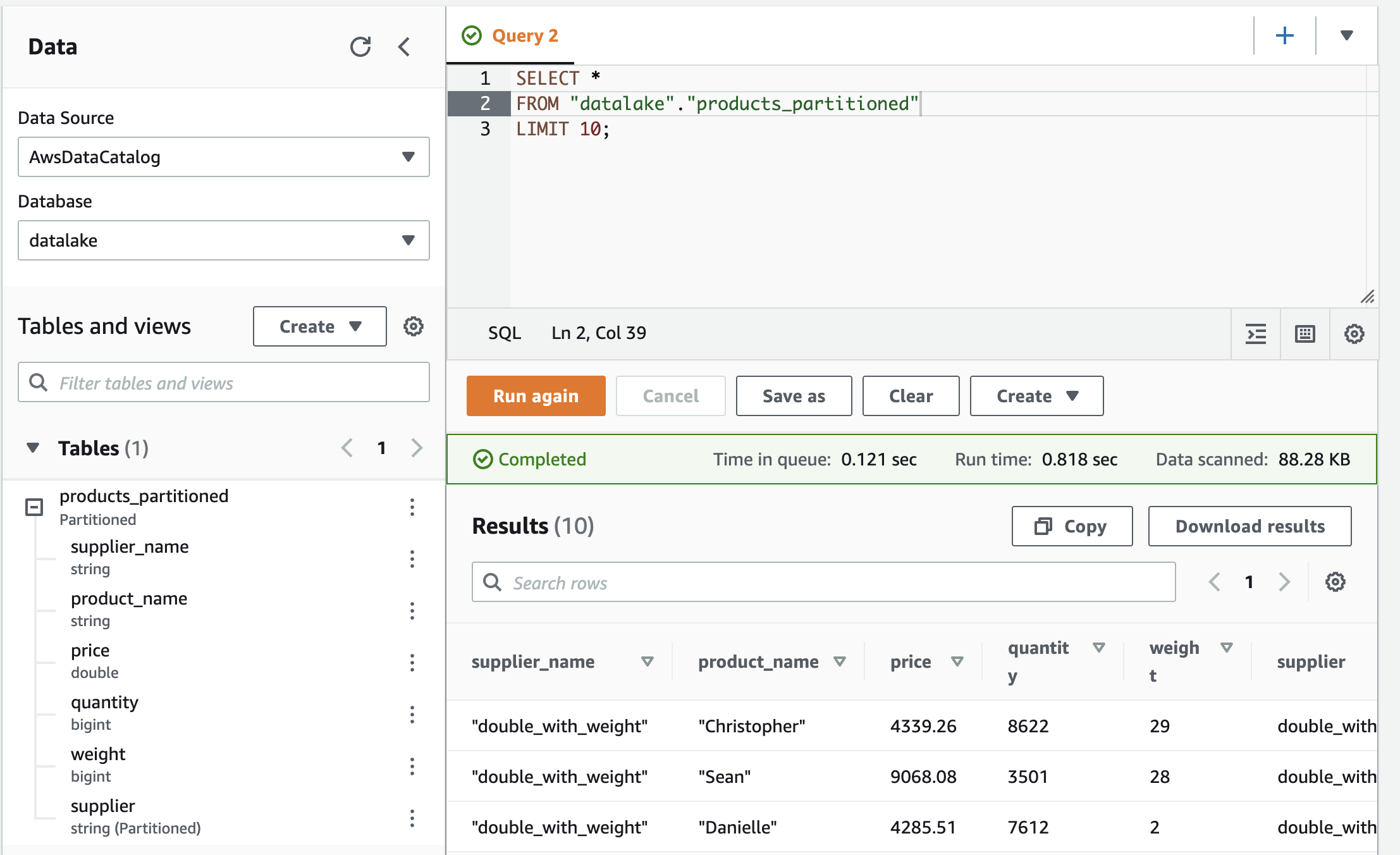Viewport: 1400px width, 855px height.
Task: Open weight column actions menu
Action: [x=412, y=766]
